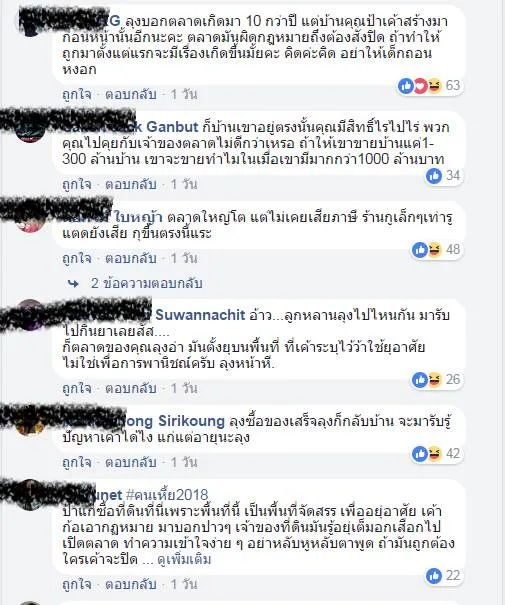Click the haha emoji beside 26 reactions
This screenshot has width=505, height=605.
pos(434,380)
